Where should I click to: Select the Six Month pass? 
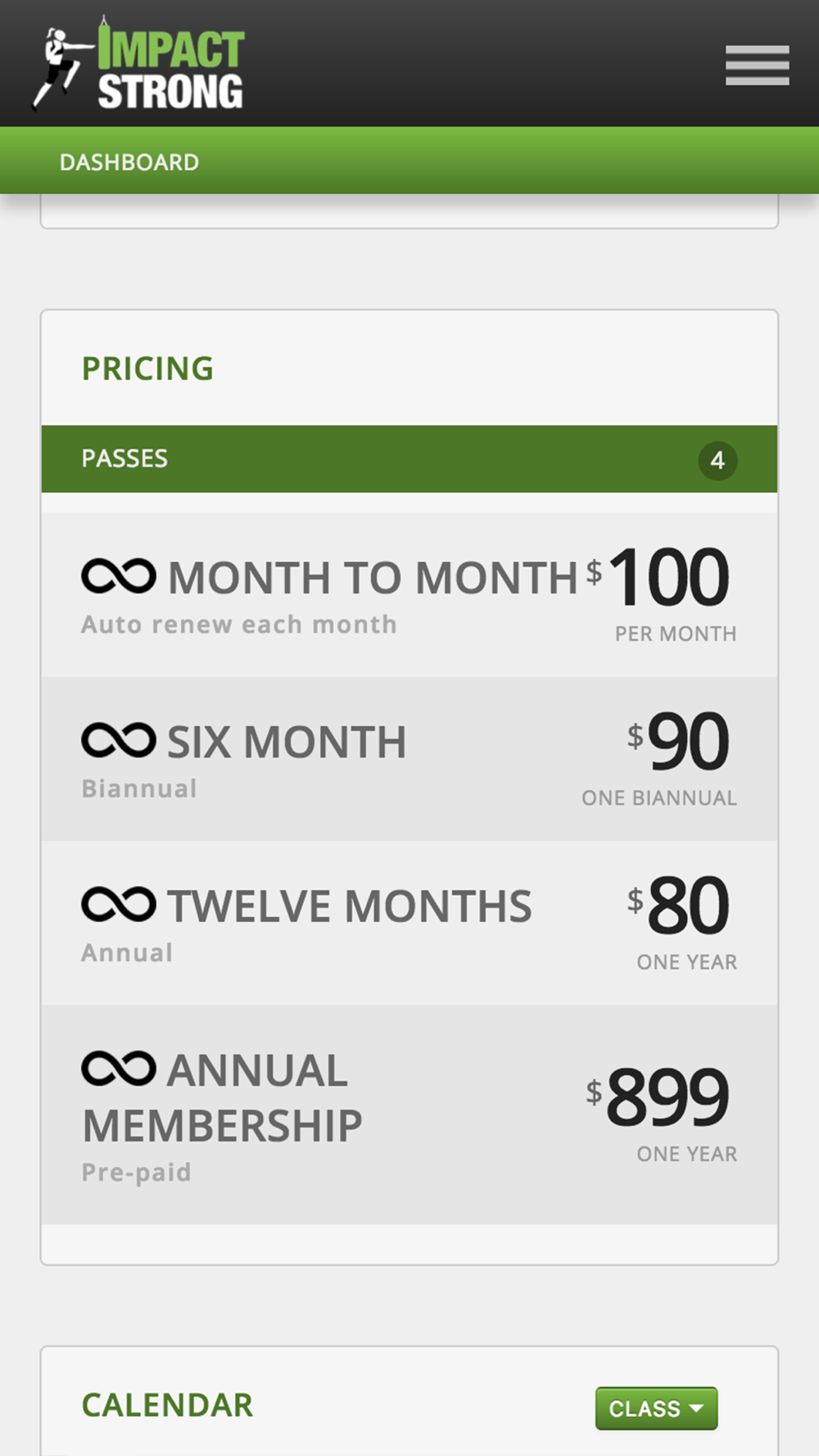coord(409,758)
